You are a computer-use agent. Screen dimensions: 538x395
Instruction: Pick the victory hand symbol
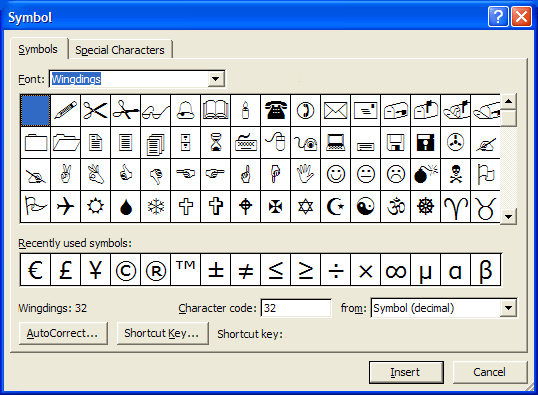pyautogui.click(x=66, y=174)
